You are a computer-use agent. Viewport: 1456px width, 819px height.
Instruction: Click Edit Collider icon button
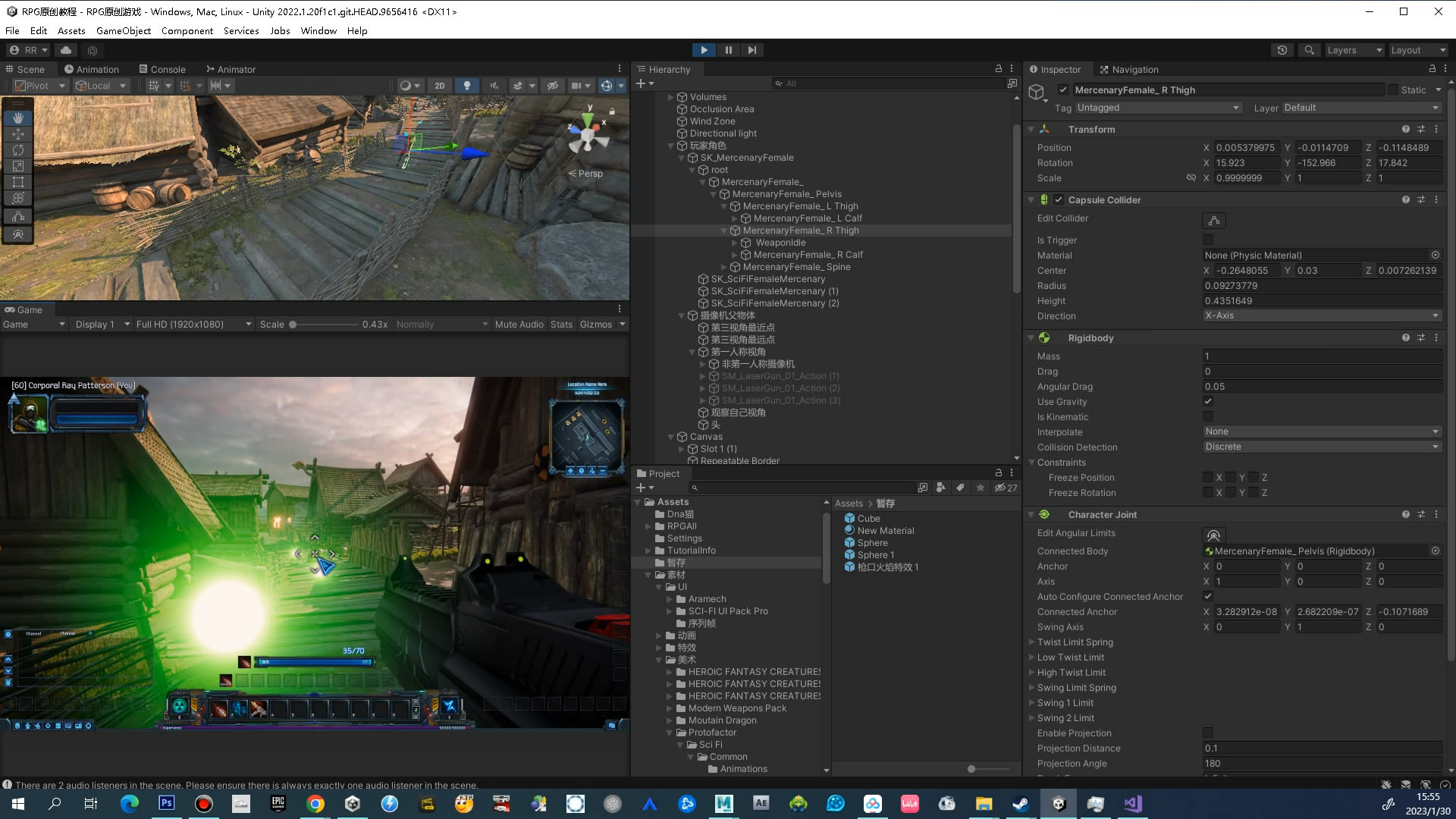[1213, 221]
